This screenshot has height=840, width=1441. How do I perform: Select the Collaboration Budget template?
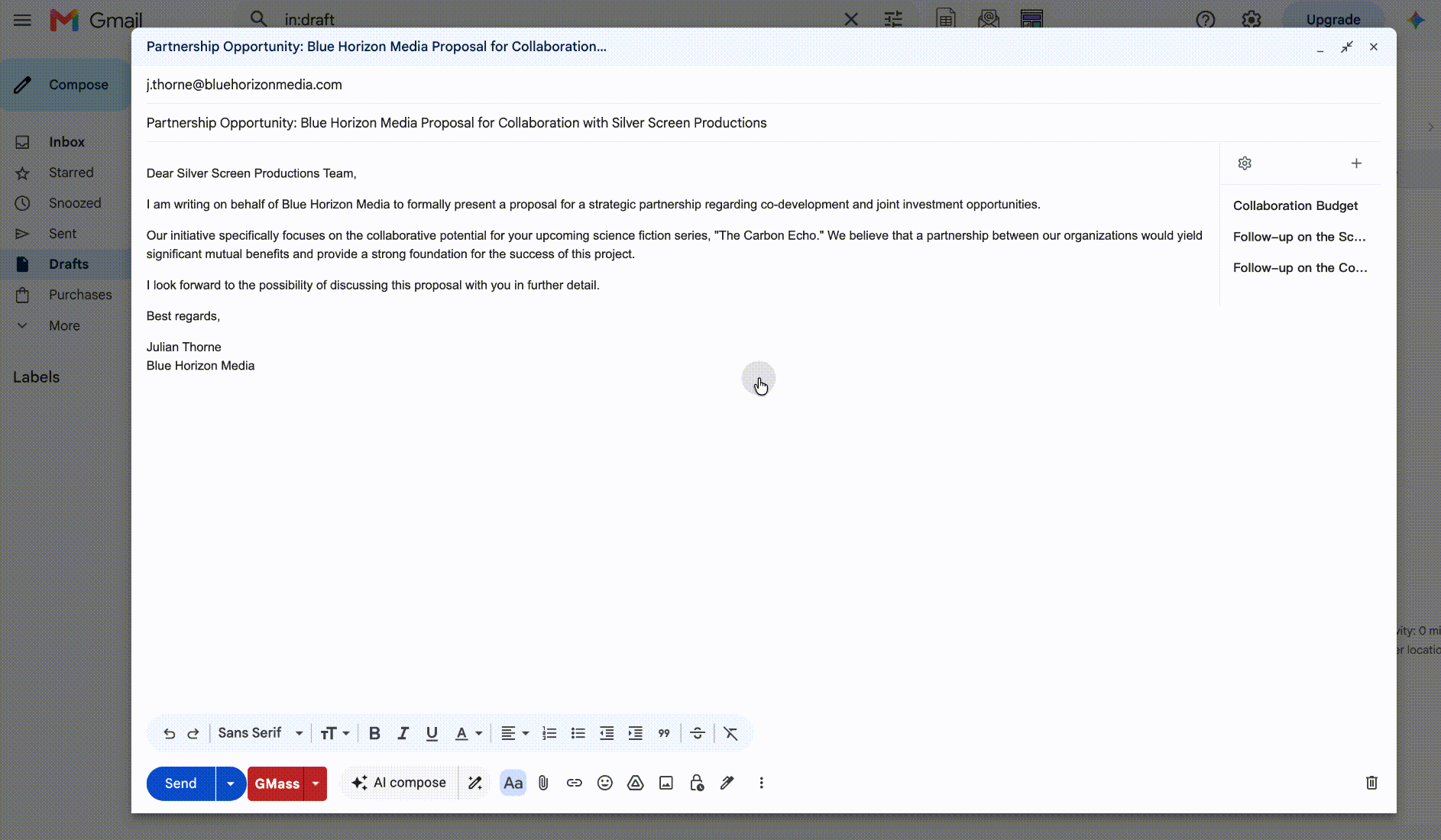point(1296,206)
